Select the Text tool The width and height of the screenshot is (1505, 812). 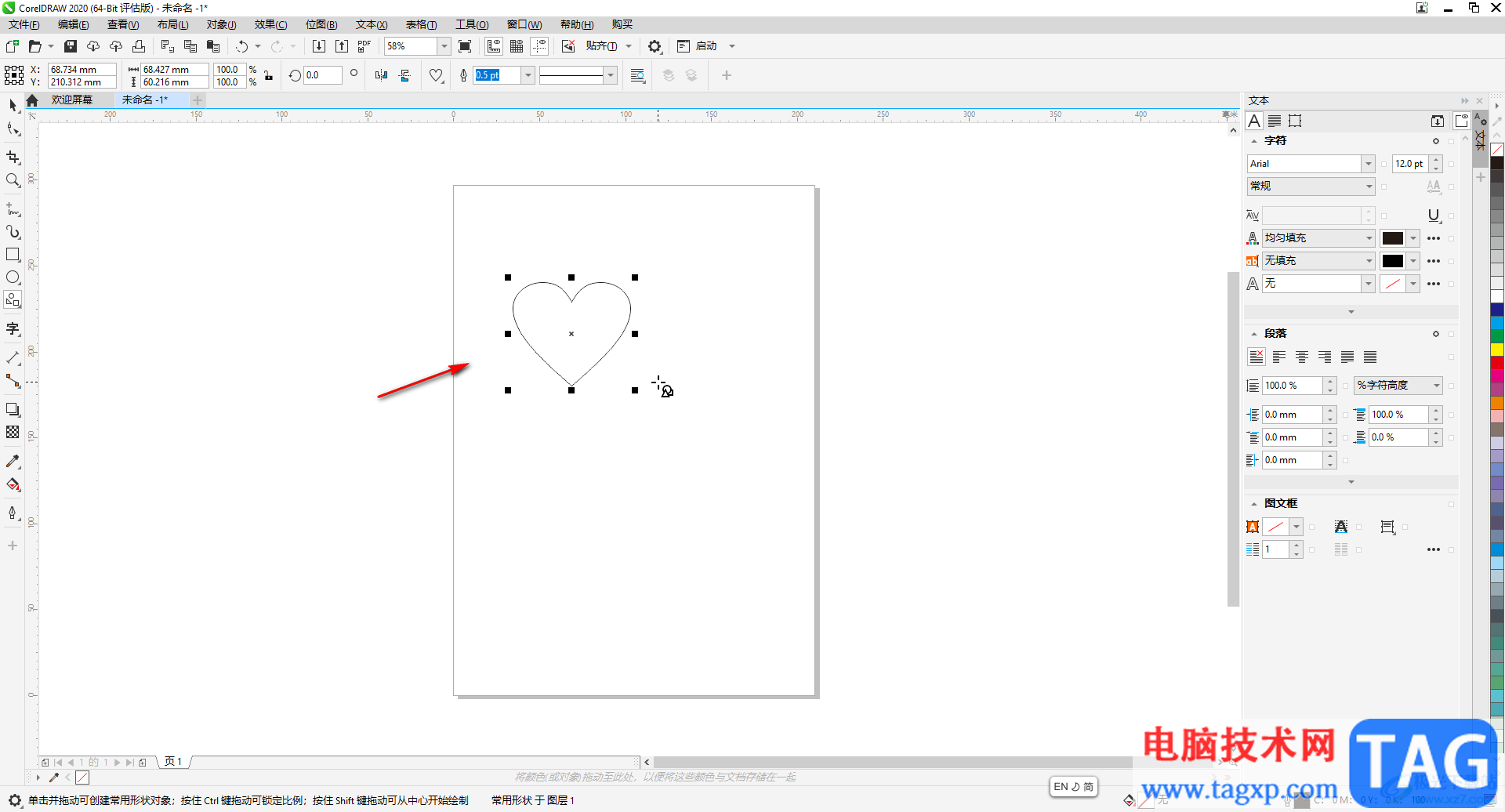tap(13, 328)
